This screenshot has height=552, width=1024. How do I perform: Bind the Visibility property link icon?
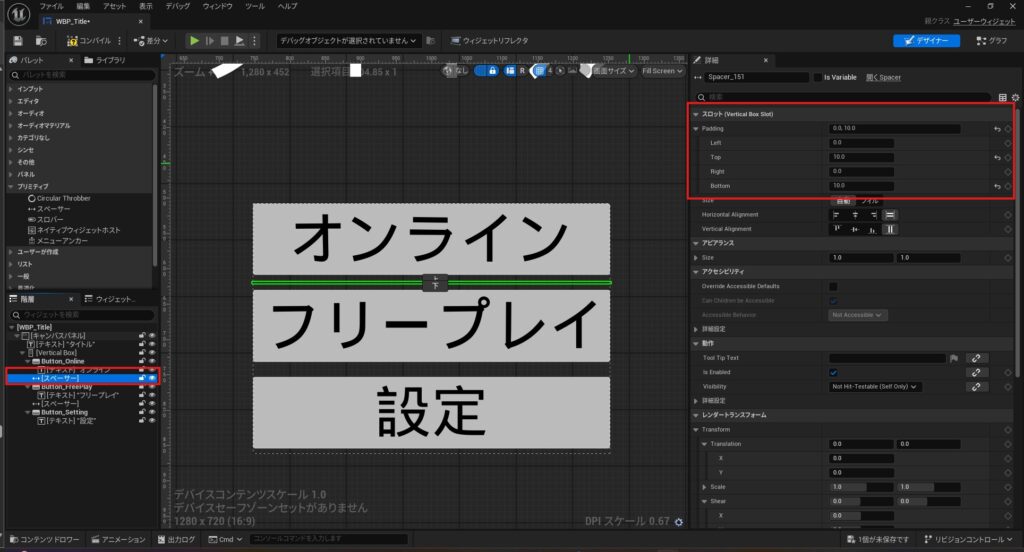pos(976,387)
